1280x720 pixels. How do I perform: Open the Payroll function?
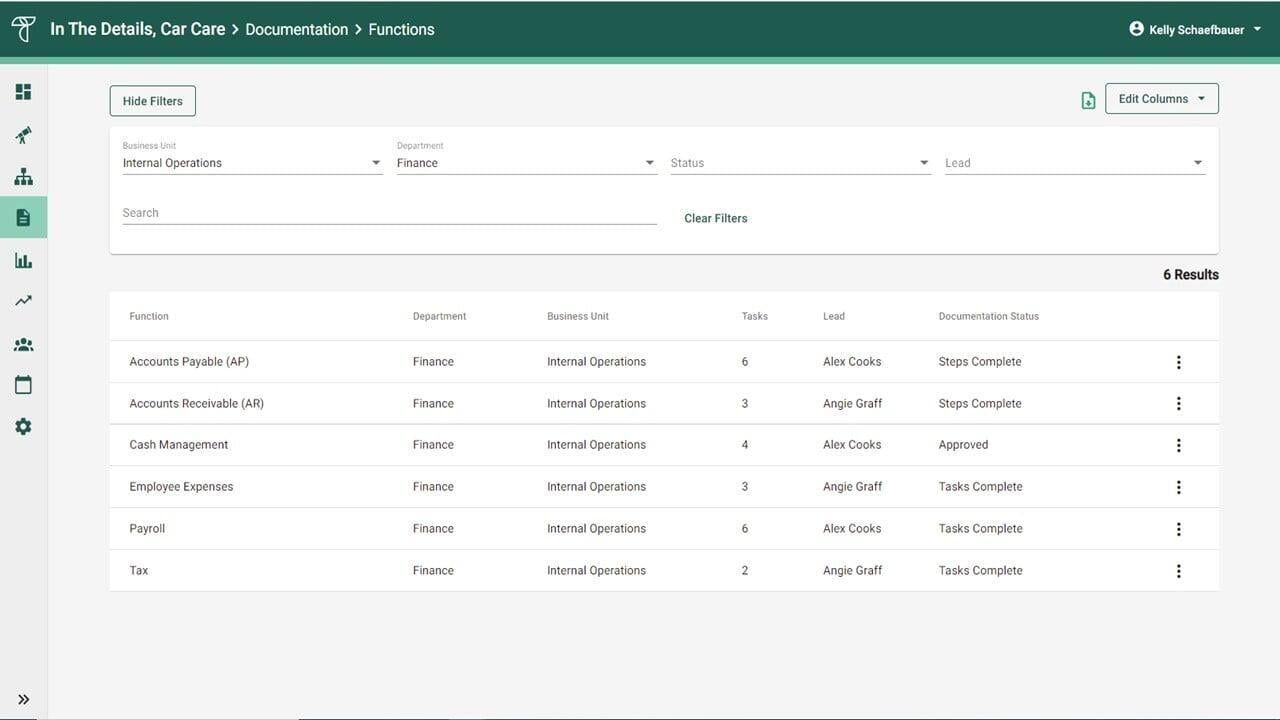click(147, 529)
